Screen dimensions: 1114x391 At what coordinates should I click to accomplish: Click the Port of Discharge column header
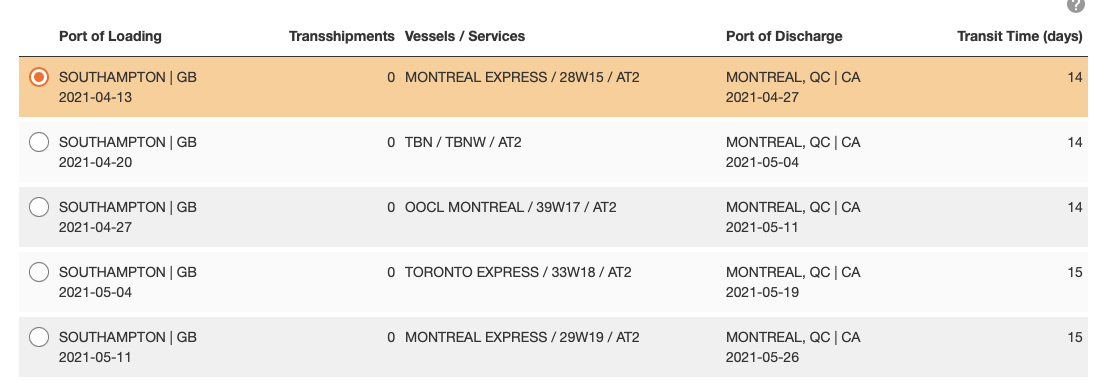(784, 36)
